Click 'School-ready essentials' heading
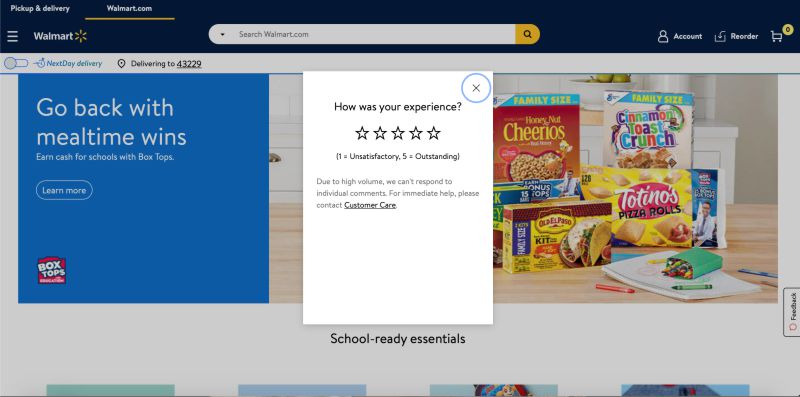The image size is (800, 397). click(x=397, y=338)
